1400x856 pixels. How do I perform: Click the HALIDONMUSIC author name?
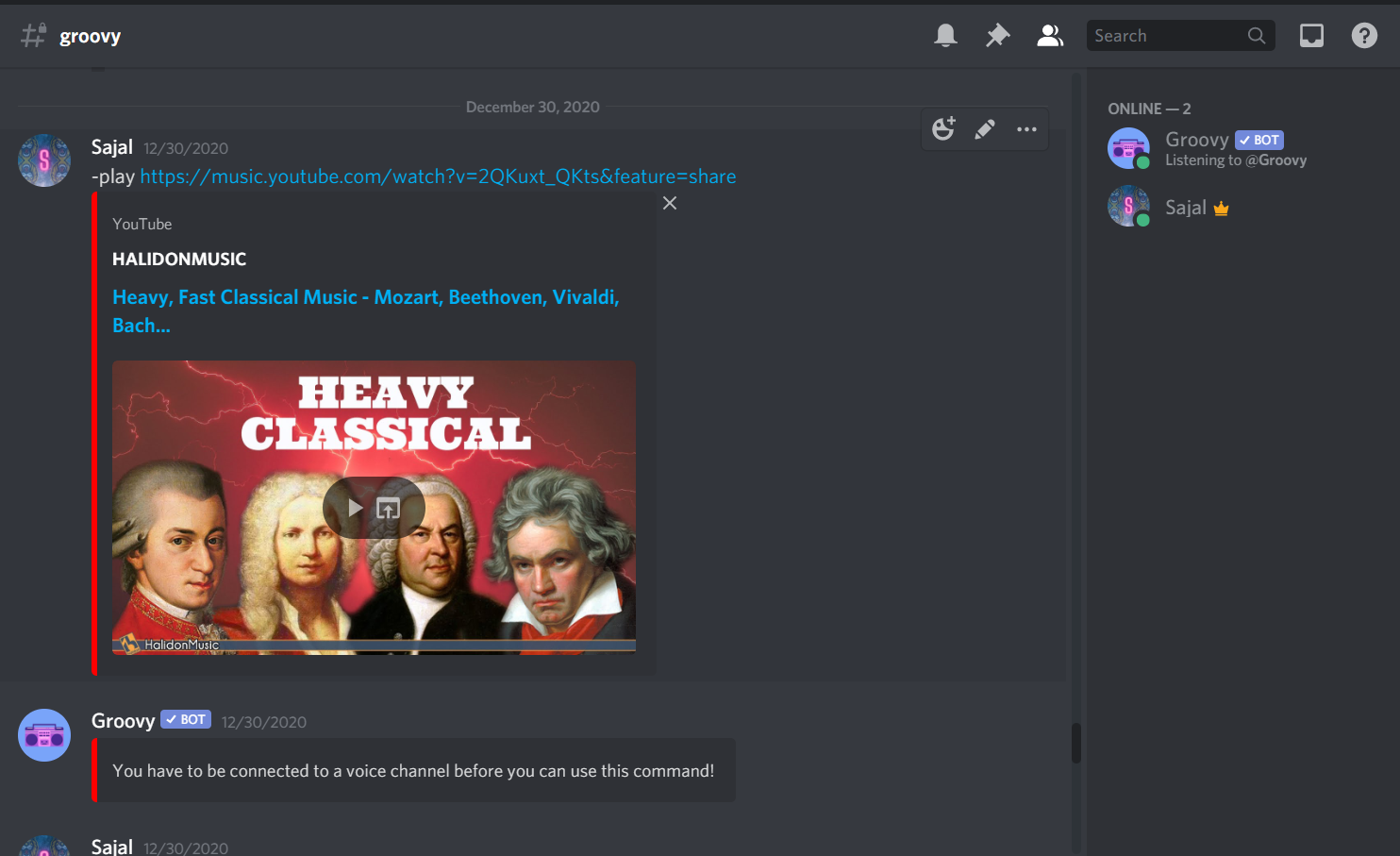(179, 260)
